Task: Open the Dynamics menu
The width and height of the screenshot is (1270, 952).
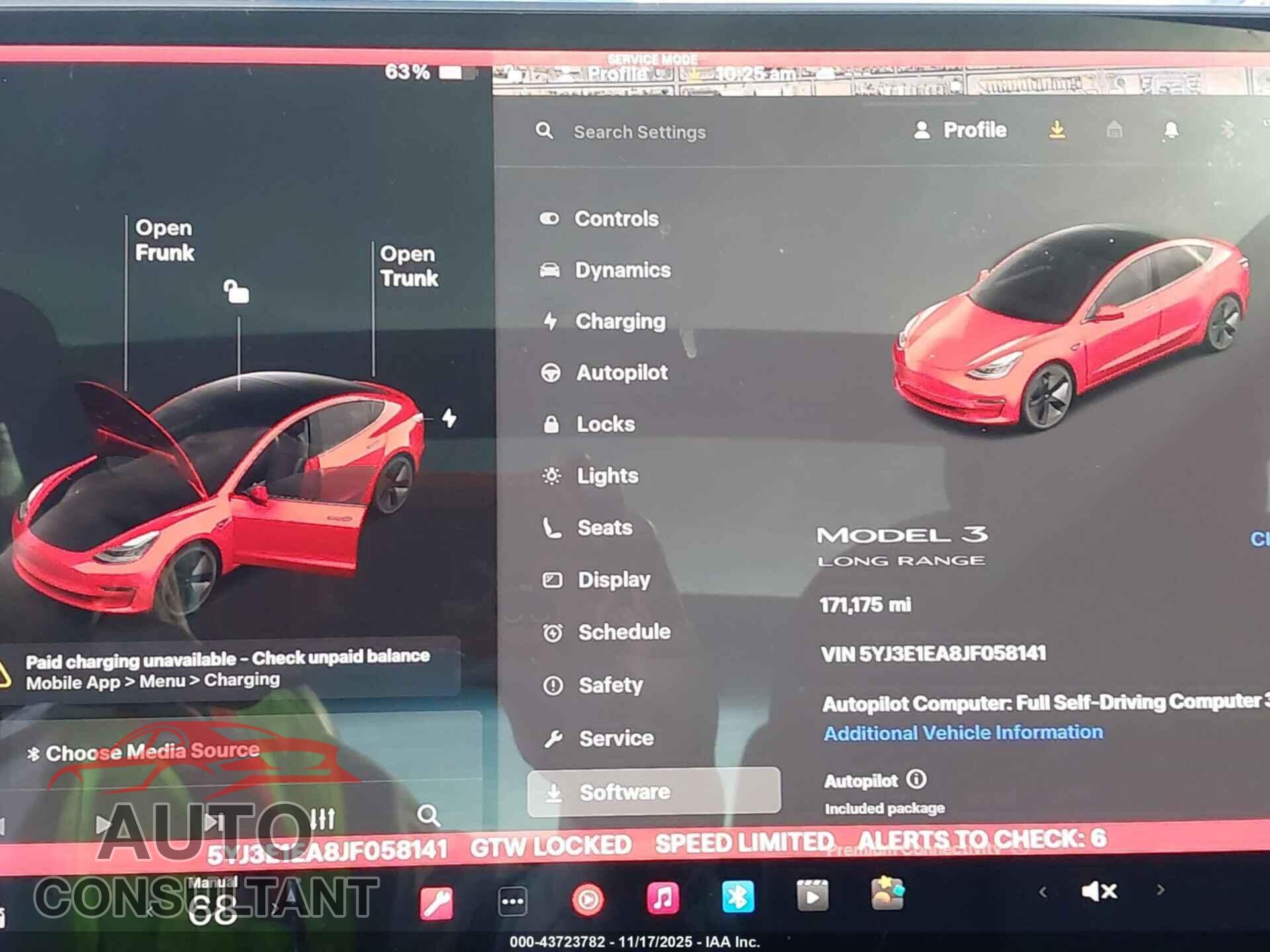Action: pos(605,270)
